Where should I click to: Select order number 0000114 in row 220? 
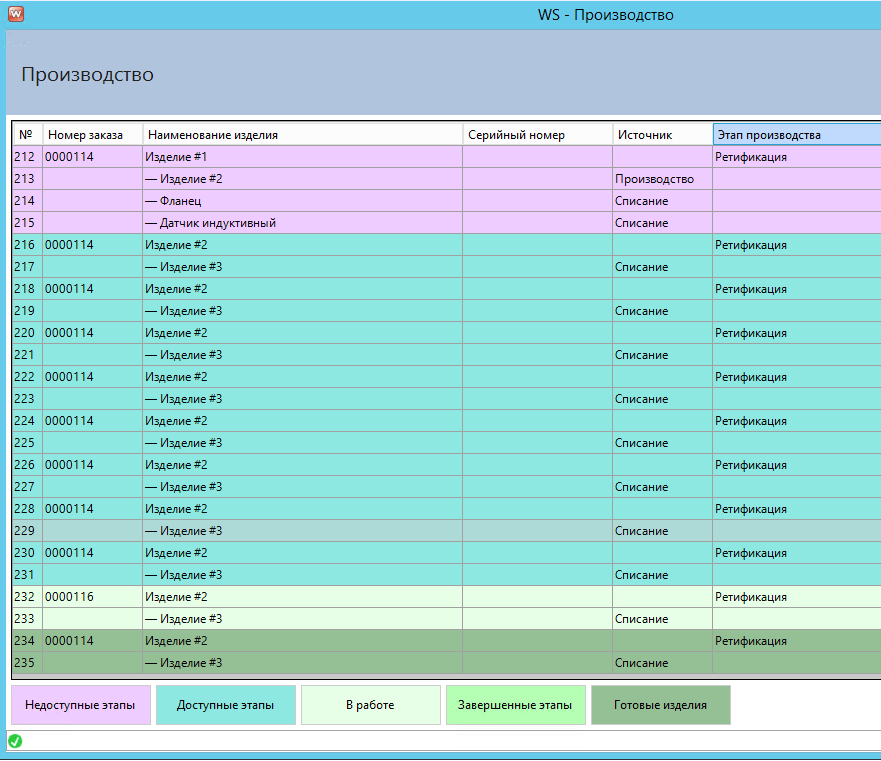click(x=93, y=333)
